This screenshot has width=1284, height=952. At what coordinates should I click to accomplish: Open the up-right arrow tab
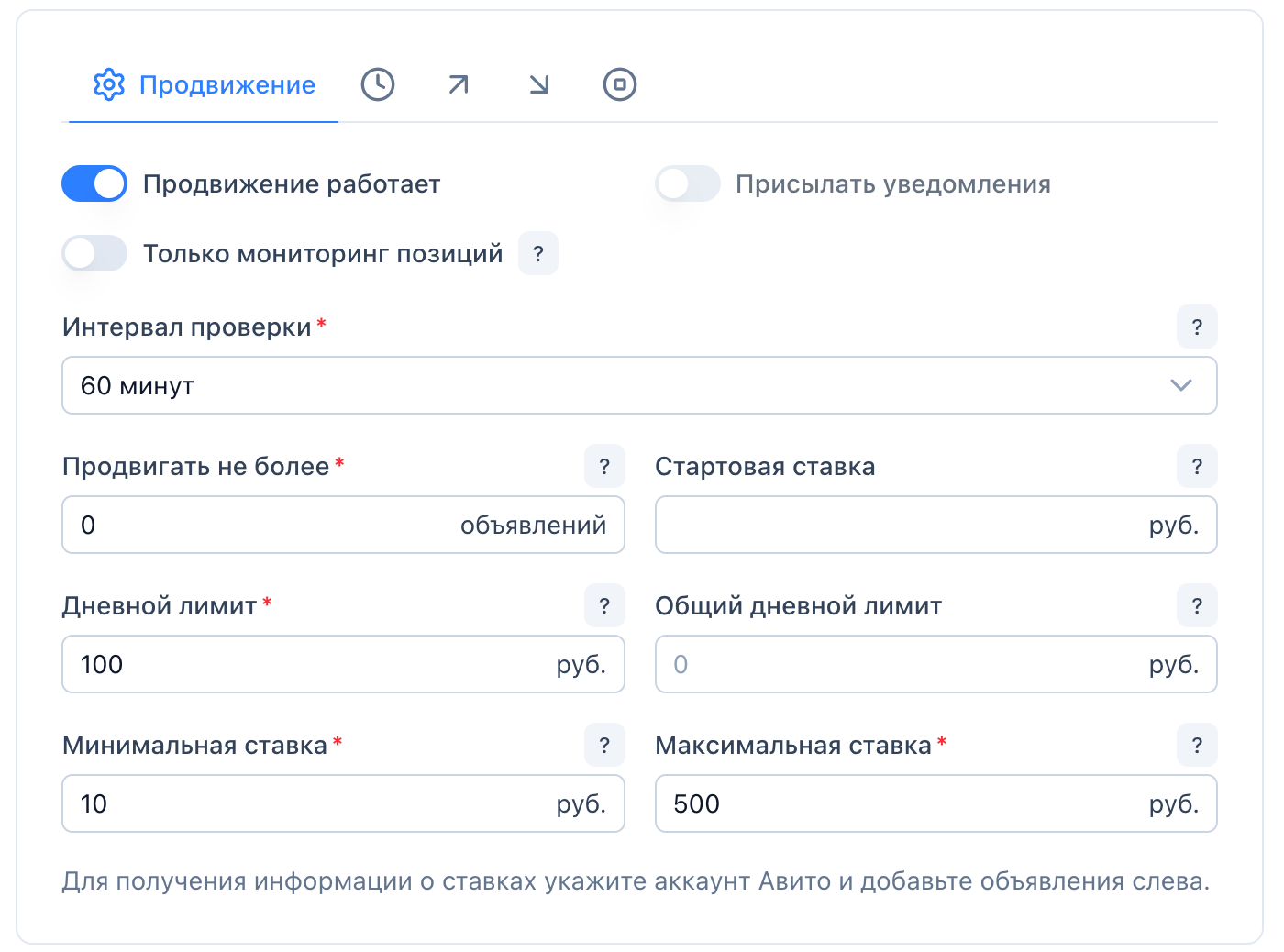459,84
